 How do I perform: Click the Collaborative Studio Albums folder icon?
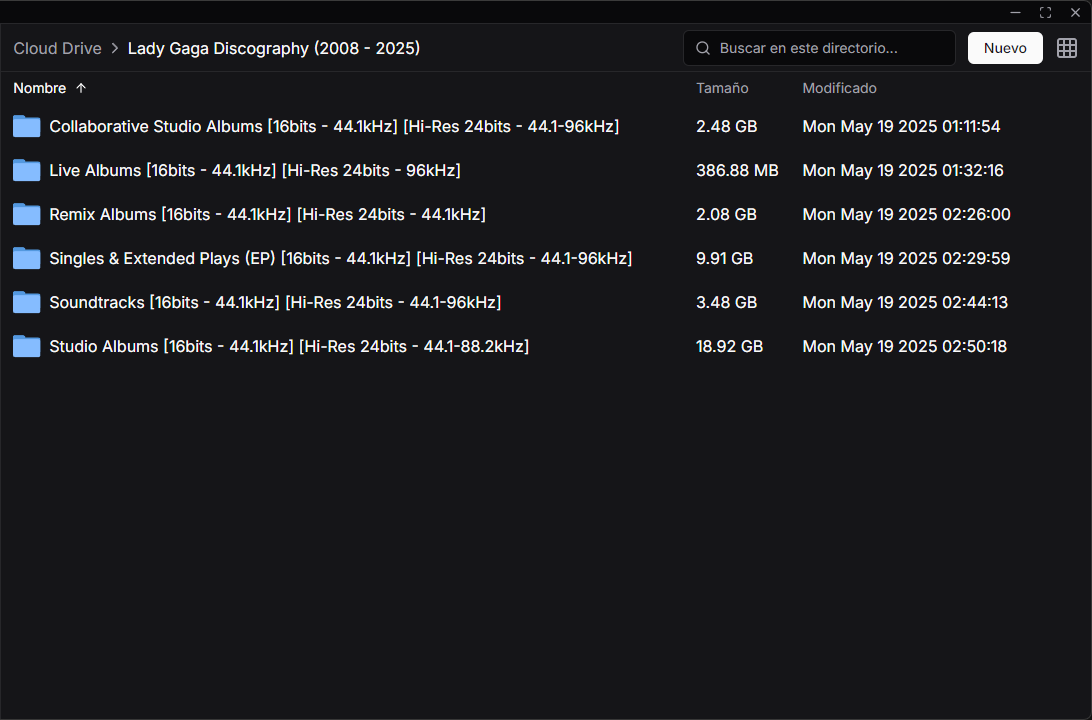26,127
